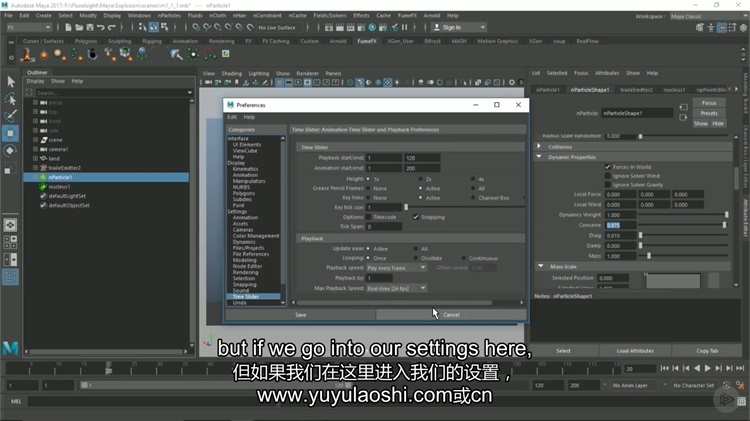Click the Copy Tab button

(x=707, y=351)
